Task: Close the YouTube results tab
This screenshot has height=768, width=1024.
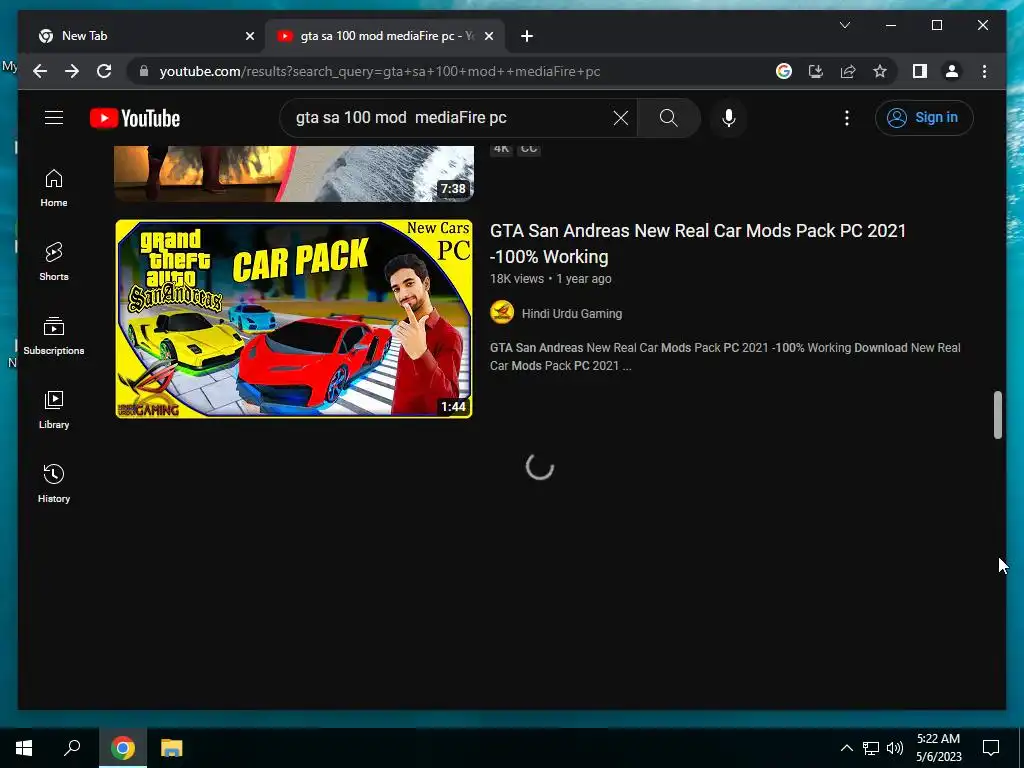Action: click(489, 36)
